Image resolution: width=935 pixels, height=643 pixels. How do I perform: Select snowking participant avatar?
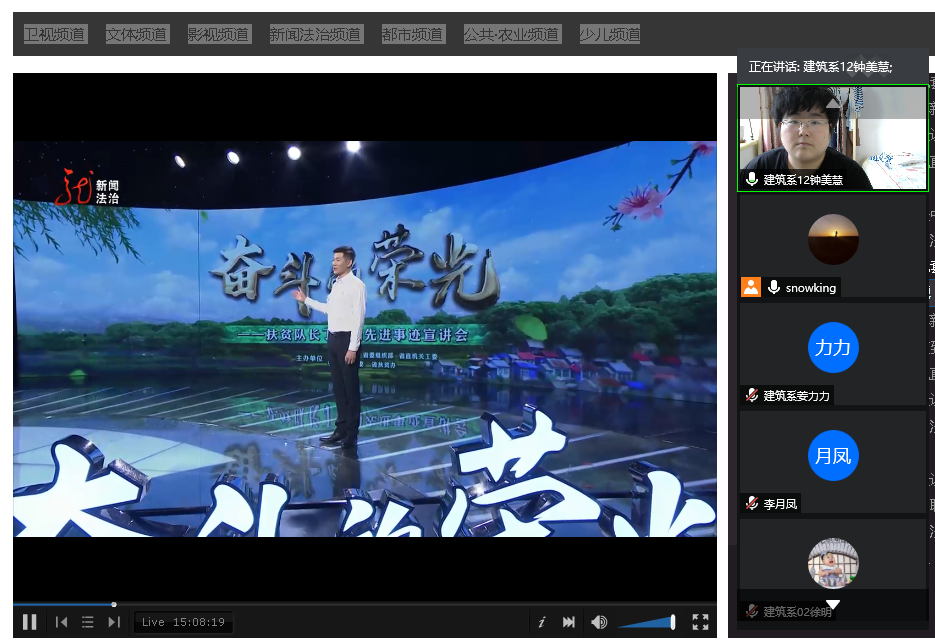point(833,240)
